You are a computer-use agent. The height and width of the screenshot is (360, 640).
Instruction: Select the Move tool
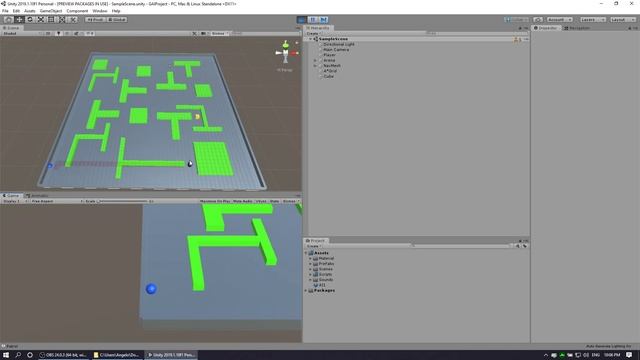pyautogui.click(x=19, y=19)
